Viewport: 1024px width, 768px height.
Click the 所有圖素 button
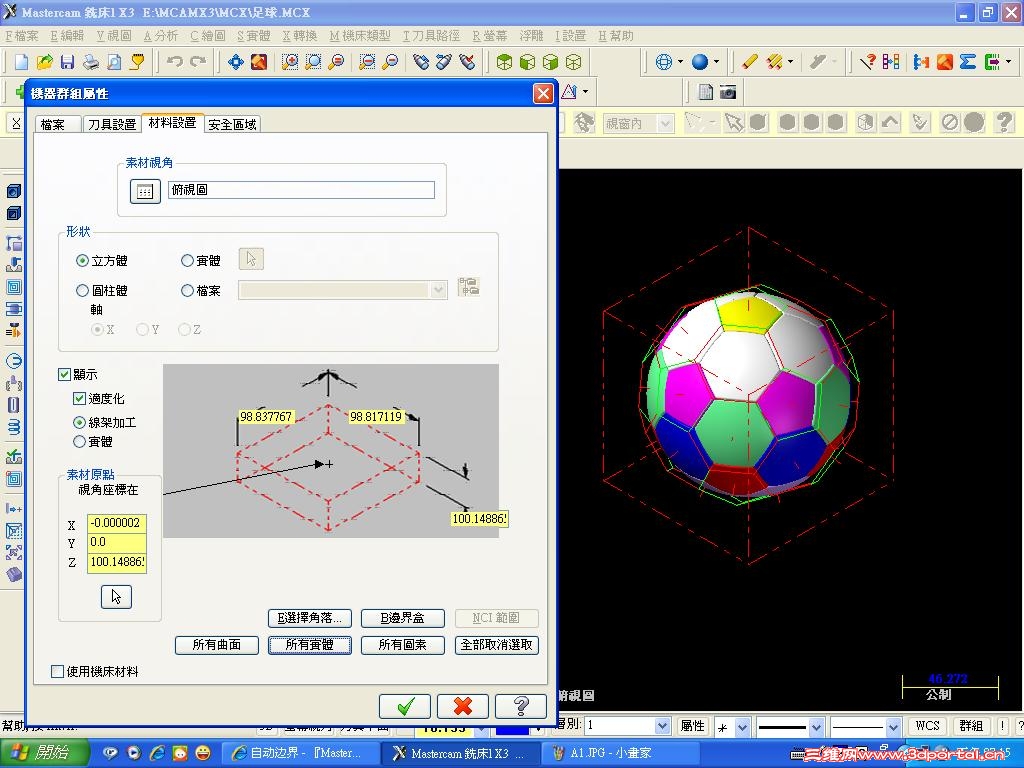pos(403,645)
